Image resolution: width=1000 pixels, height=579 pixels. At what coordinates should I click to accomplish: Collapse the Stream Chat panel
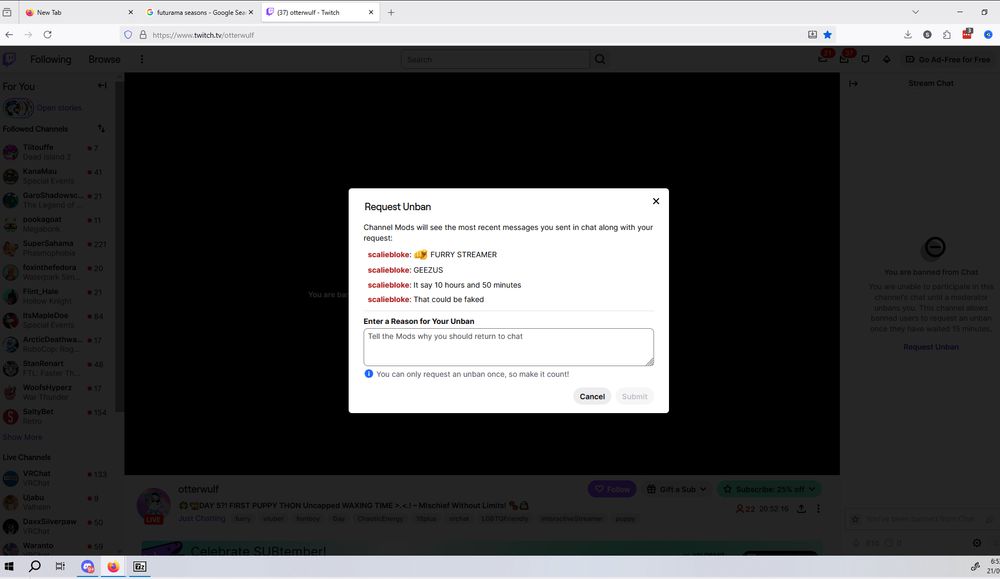(853, 84)
